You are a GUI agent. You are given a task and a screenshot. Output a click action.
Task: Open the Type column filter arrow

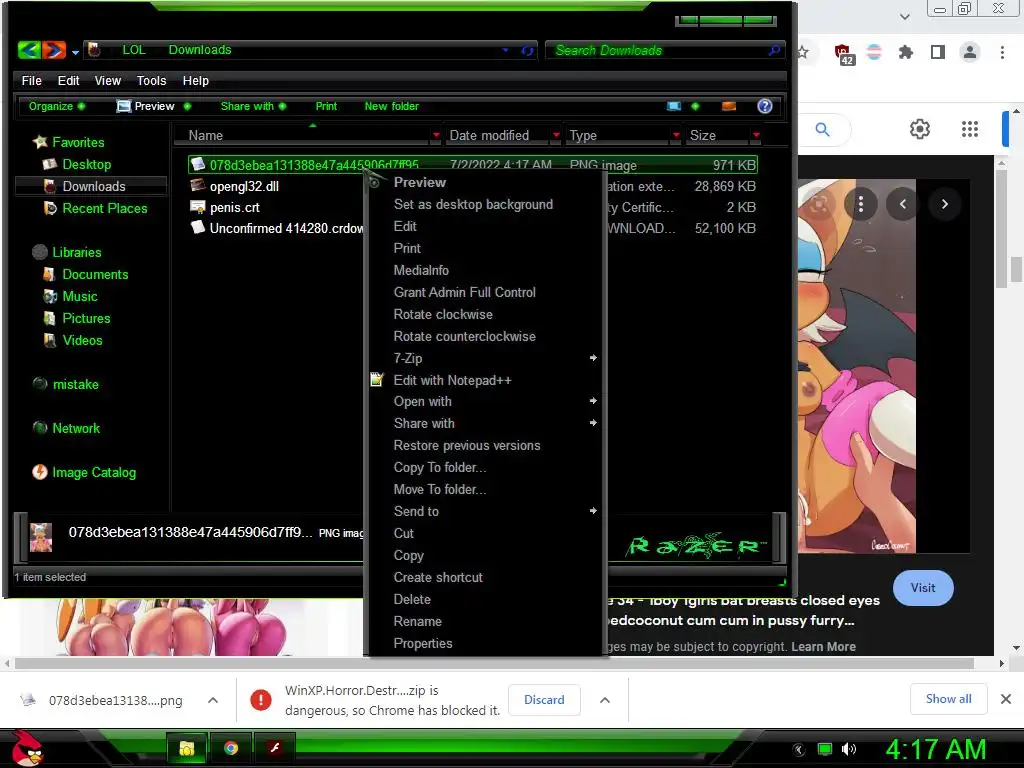676,135
